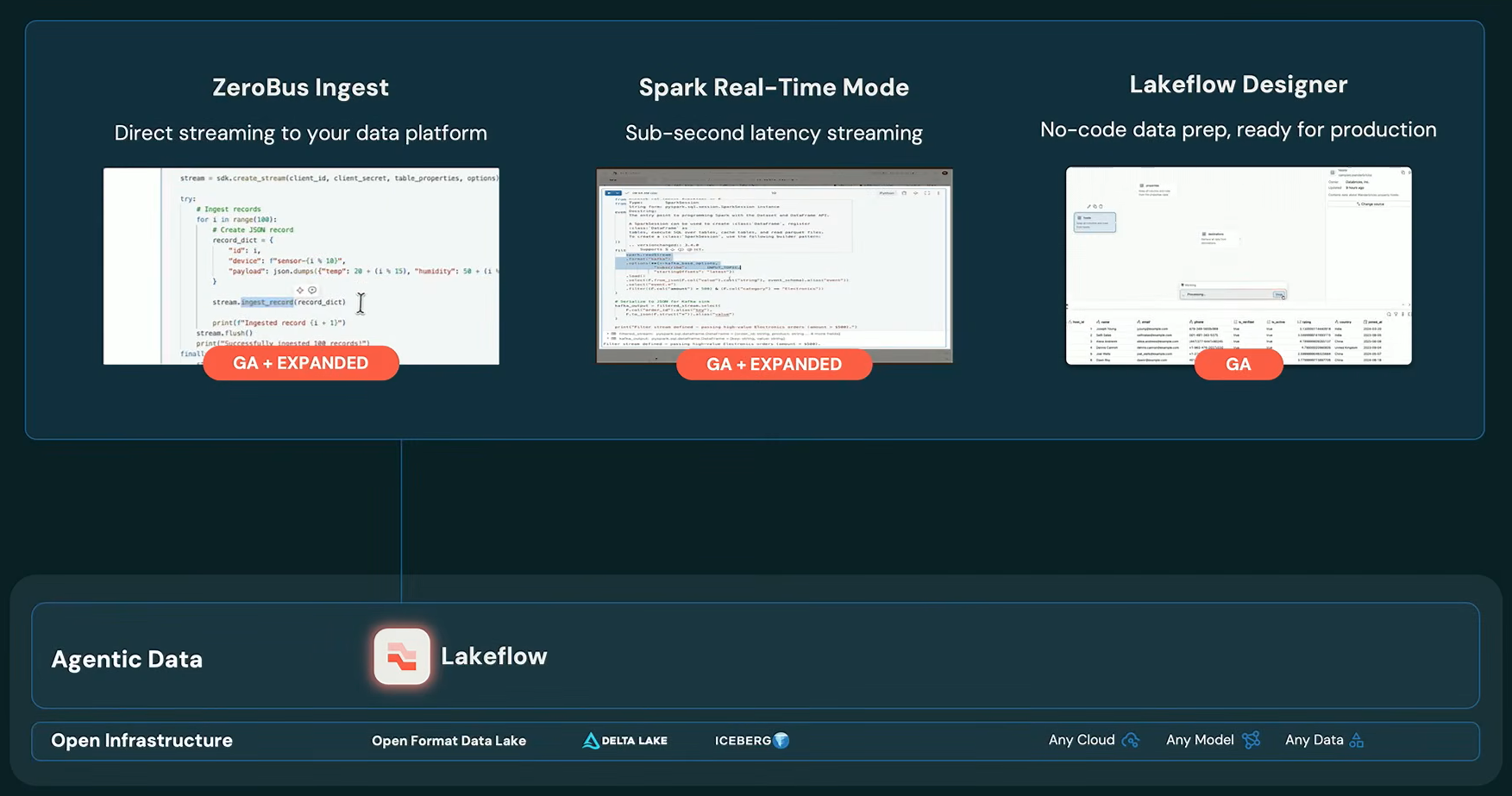Click 'Sub-second latency streaming' text
The width and height of the screenshot is (1512, 796).
pos(775,133)
